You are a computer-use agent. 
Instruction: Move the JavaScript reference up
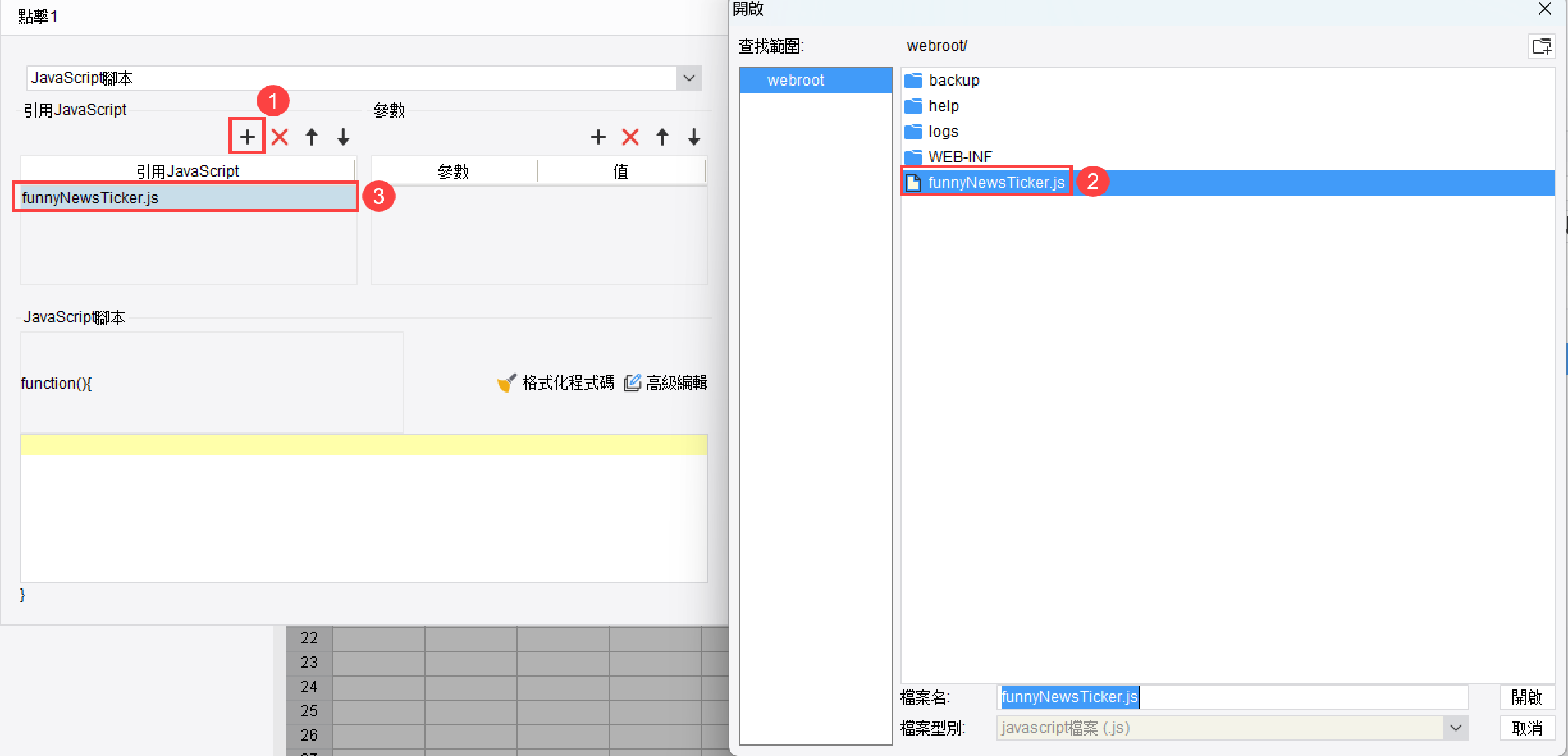coord(311,136)
